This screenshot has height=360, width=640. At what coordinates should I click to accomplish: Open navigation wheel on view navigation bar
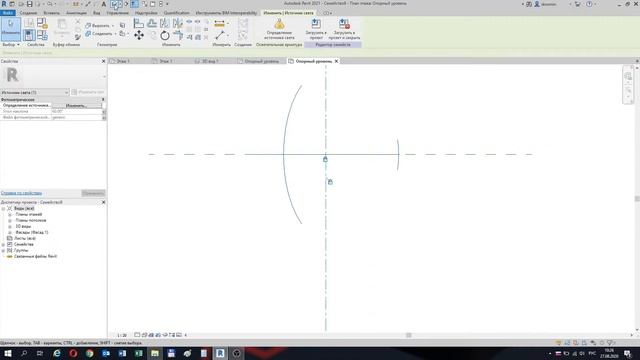point(628,76)
